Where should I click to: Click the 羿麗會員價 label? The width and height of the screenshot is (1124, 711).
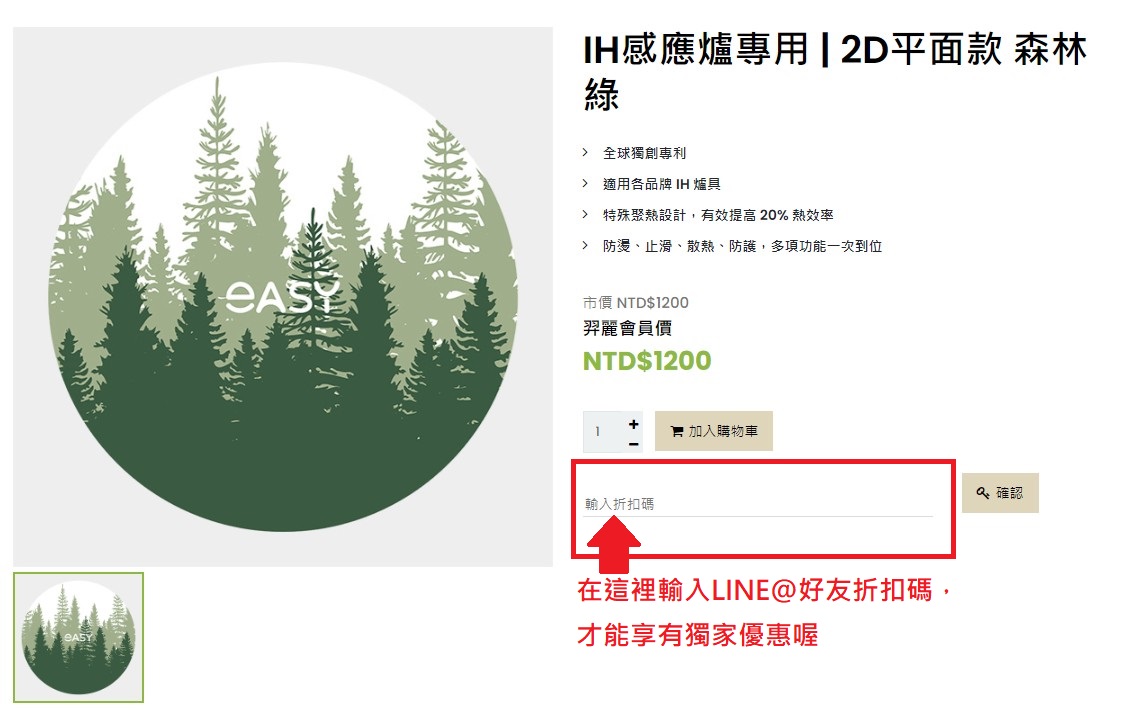[627, 328]
